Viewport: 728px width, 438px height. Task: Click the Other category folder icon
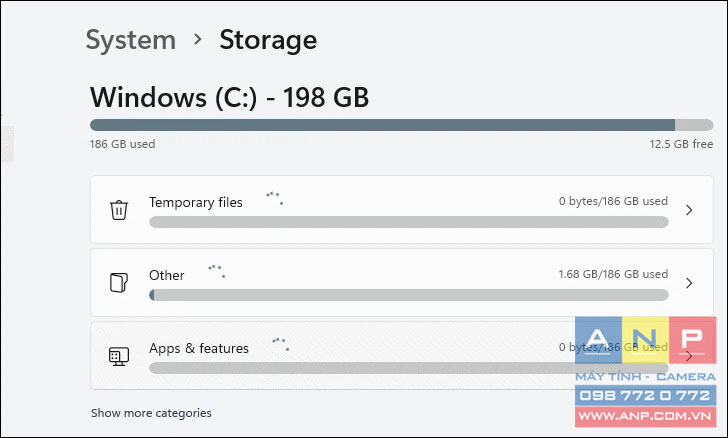point(119,282)
